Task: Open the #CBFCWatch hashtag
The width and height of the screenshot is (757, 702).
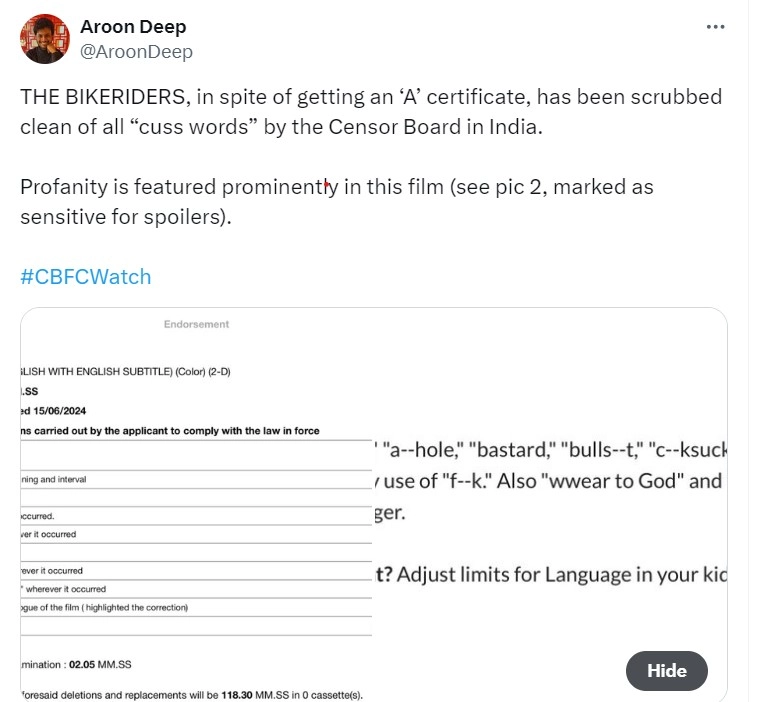Action: click(85, 276)
